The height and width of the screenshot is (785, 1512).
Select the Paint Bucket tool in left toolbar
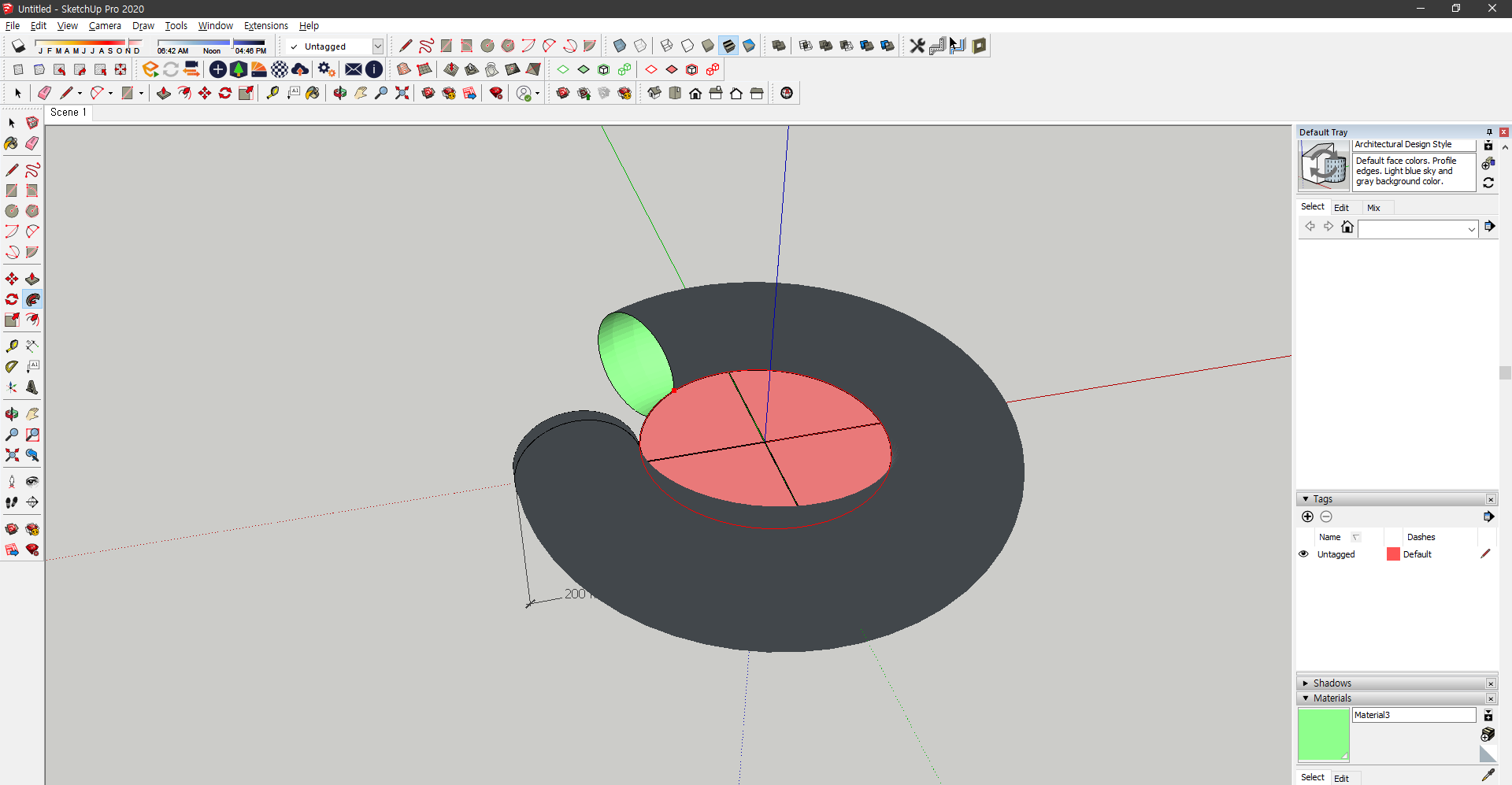12,143
